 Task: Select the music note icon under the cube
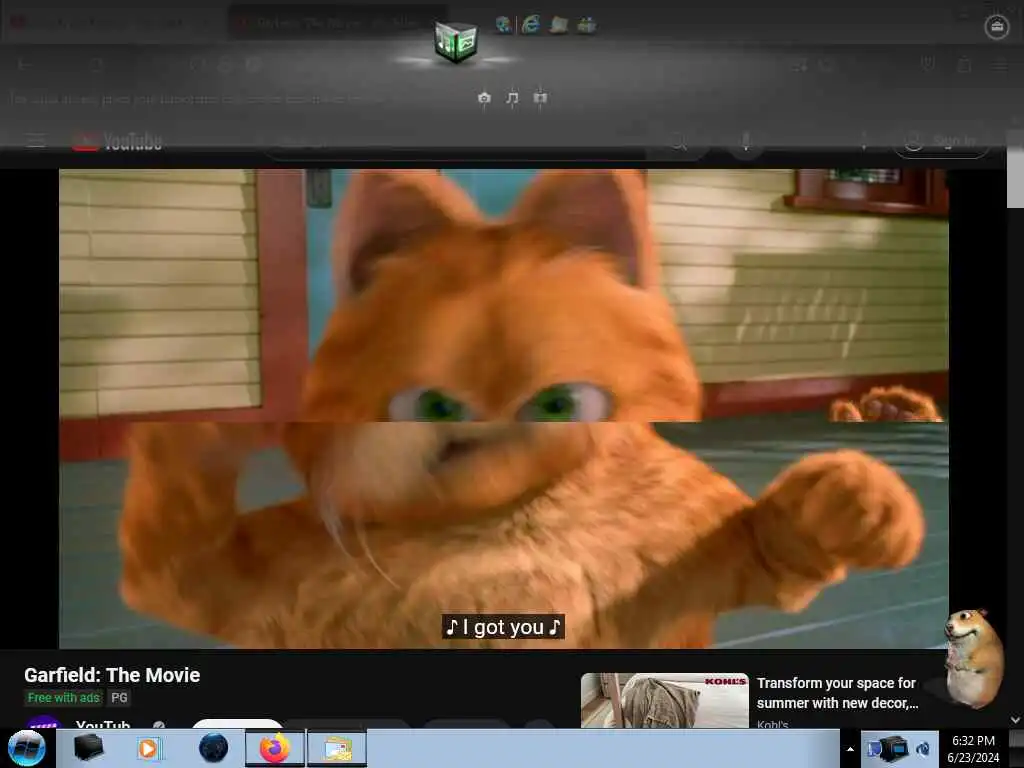(x=512, y=98)
